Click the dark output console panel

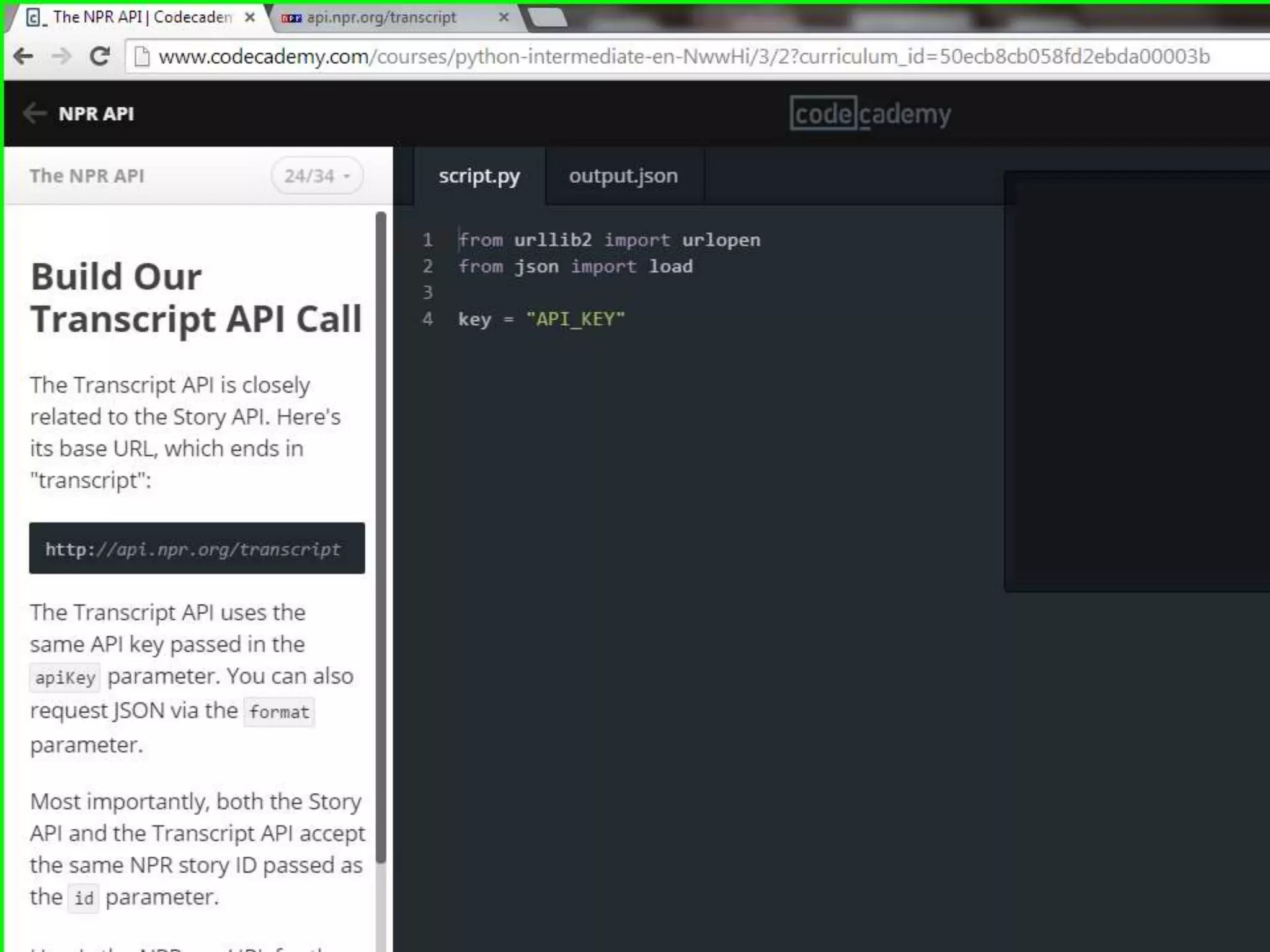click(x=1137, y=381)
